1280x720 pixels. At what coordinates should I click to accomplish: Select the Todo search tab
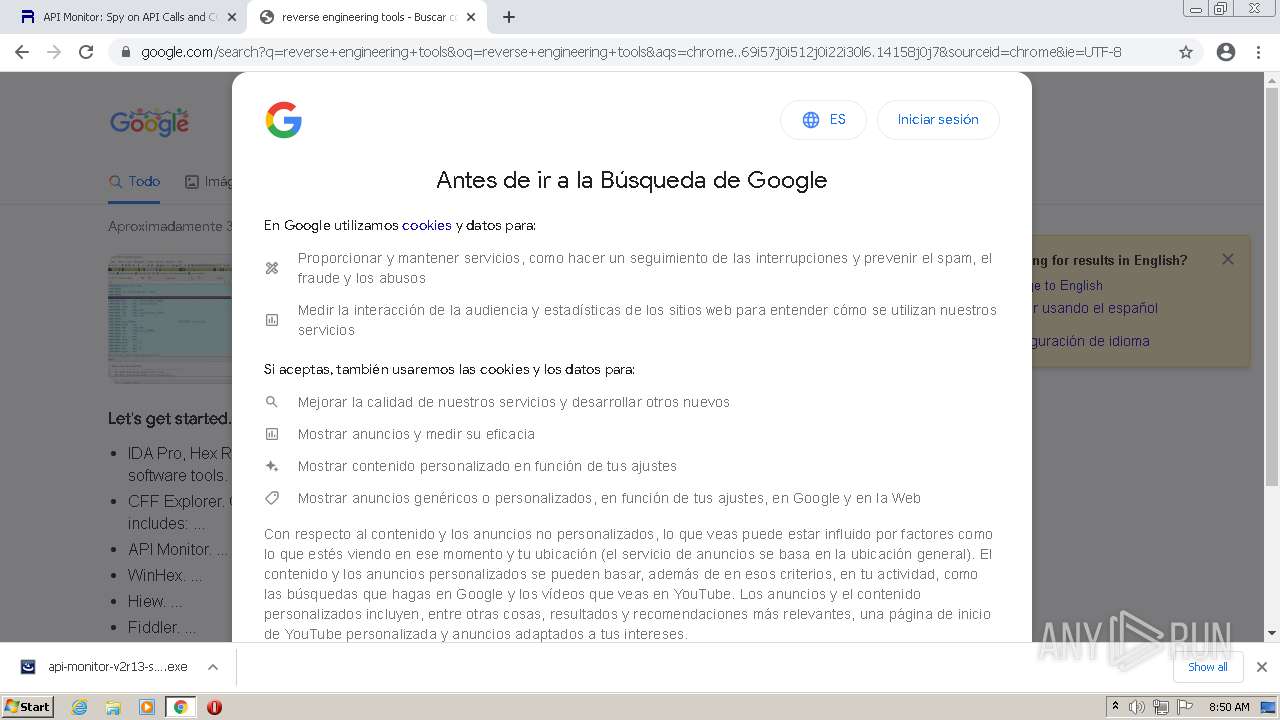[x=135, y=181]
